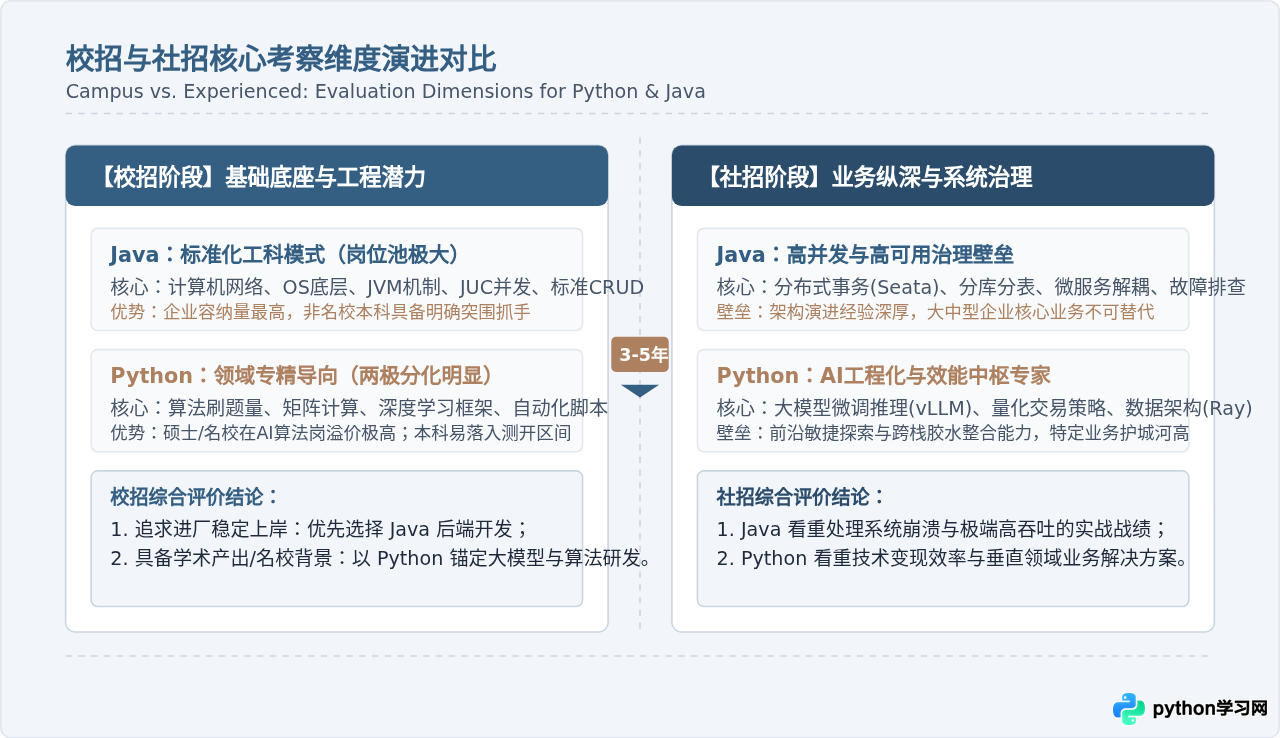Click the heading Python：领域专精导向（两极分化明显）
Screen dimensions: 1280x738
[303, 376]
